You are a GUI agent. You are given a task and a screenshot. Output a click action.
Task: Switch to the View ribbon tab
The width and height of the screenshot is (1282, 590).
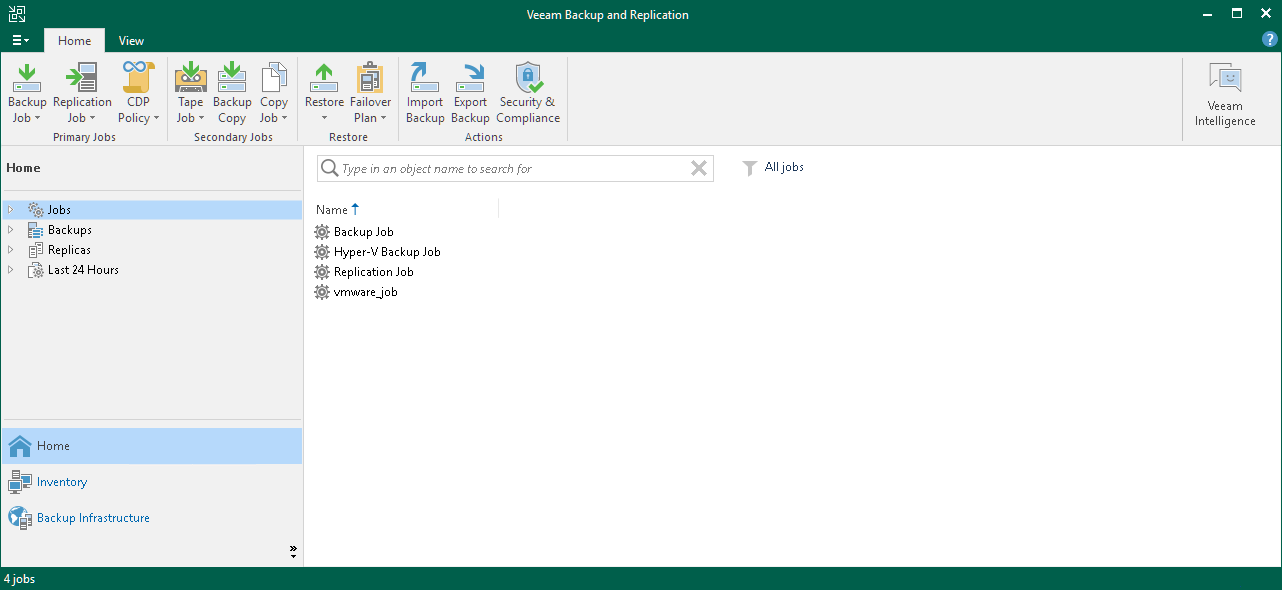[x=131, y=41]
